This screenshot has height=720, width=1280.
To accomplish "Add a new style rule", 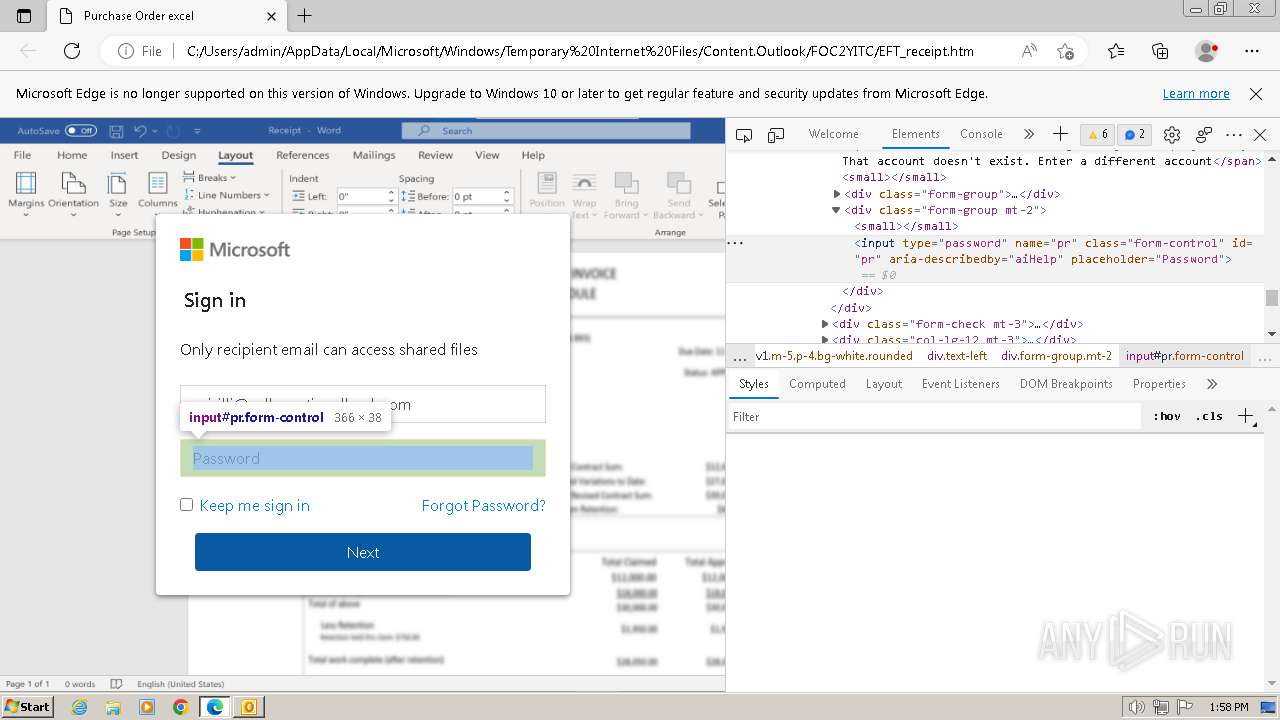I will tap(1246, 417).
